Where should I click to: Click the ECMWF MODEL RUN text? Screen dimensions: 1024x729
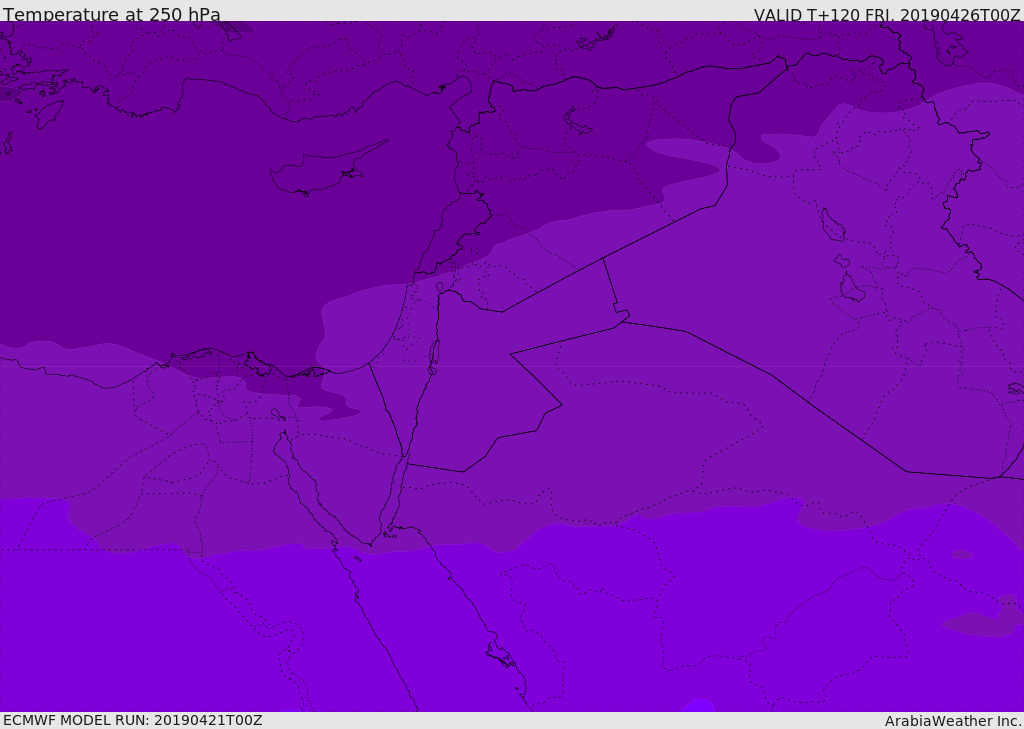pyautogui.click(x=133, y=720)
